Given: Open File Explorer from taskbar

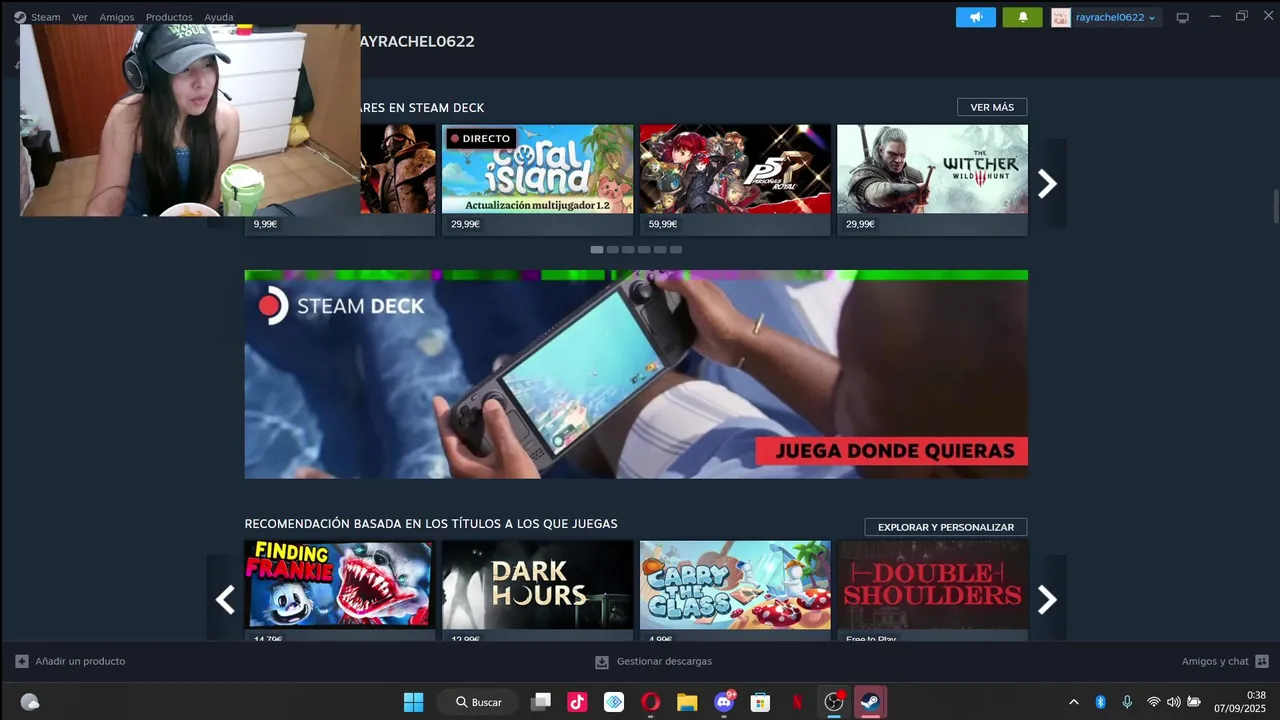Looking at the screenshot, I should [687, 702].
